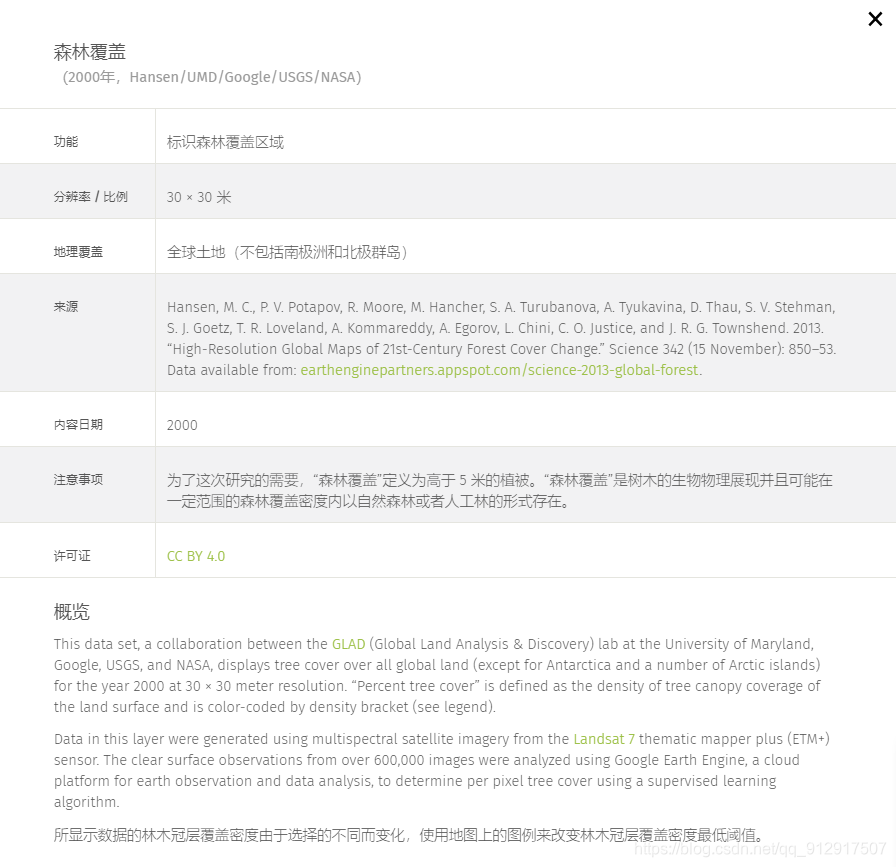
Task: Click the 所显示数据的林木冠层 final paragraph
Action: 409,835
